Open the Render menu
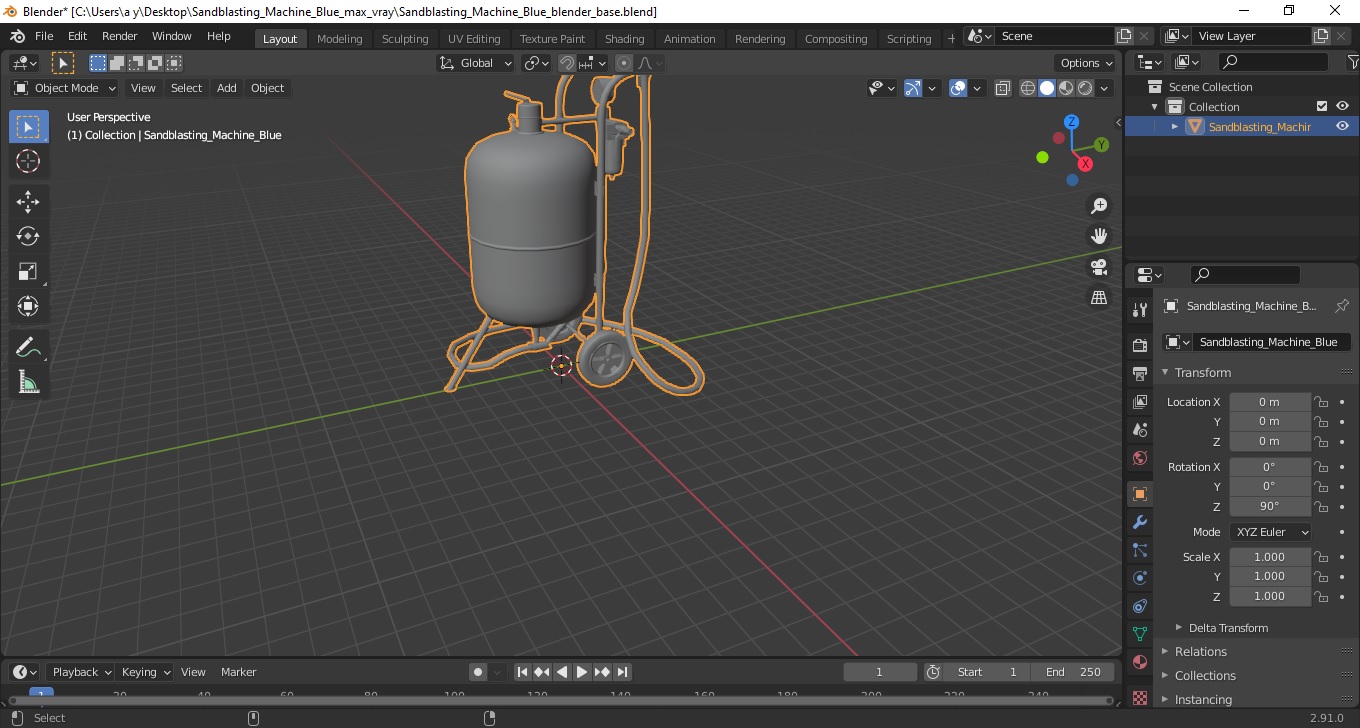1360x728 pixels. (x=120, y=36)
